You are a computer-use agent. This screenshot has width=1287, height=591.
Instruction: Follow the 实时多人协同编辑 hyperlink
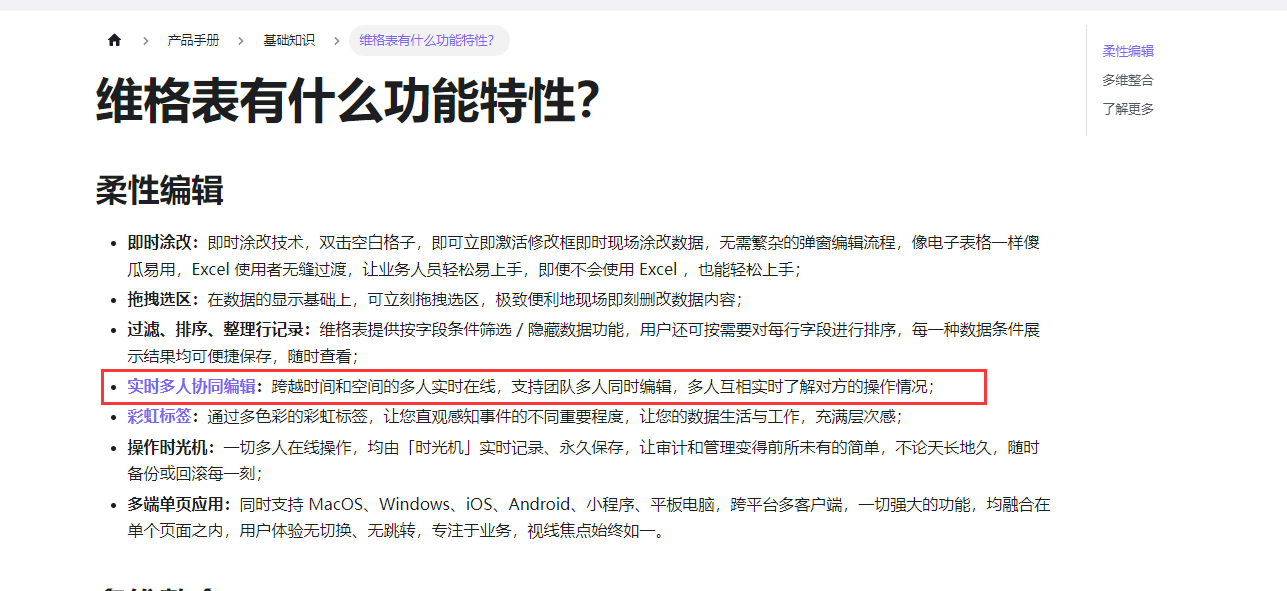point(191,386)
